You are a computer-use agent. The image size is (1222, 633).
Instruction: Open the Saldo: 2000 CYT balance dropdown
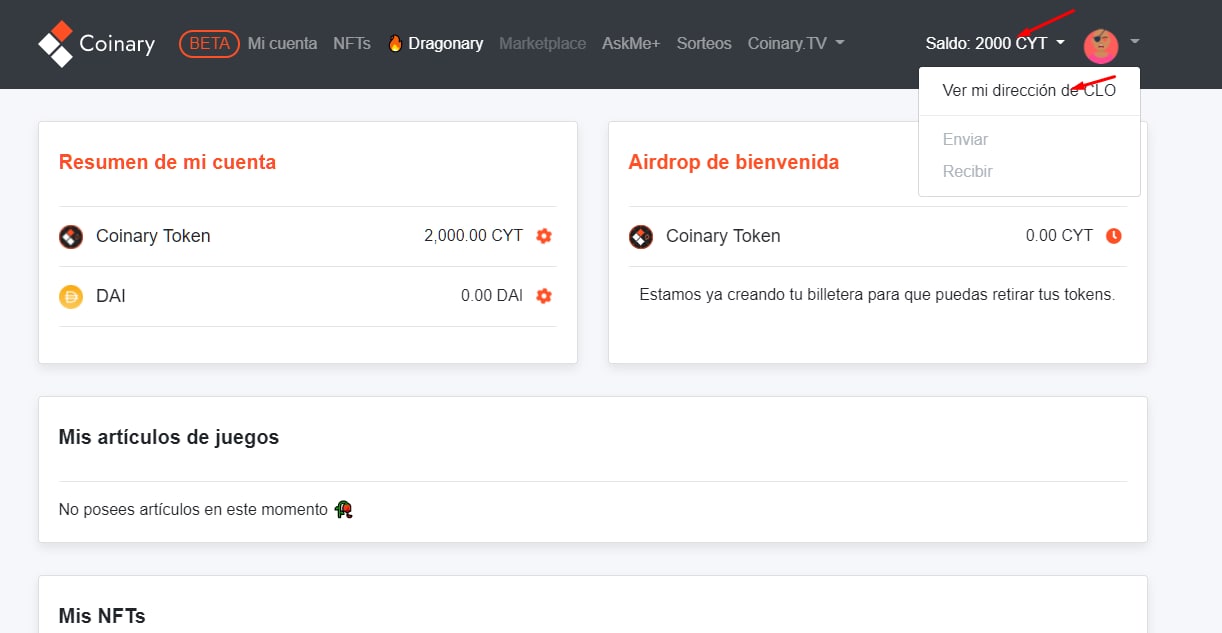coord(995,44)
